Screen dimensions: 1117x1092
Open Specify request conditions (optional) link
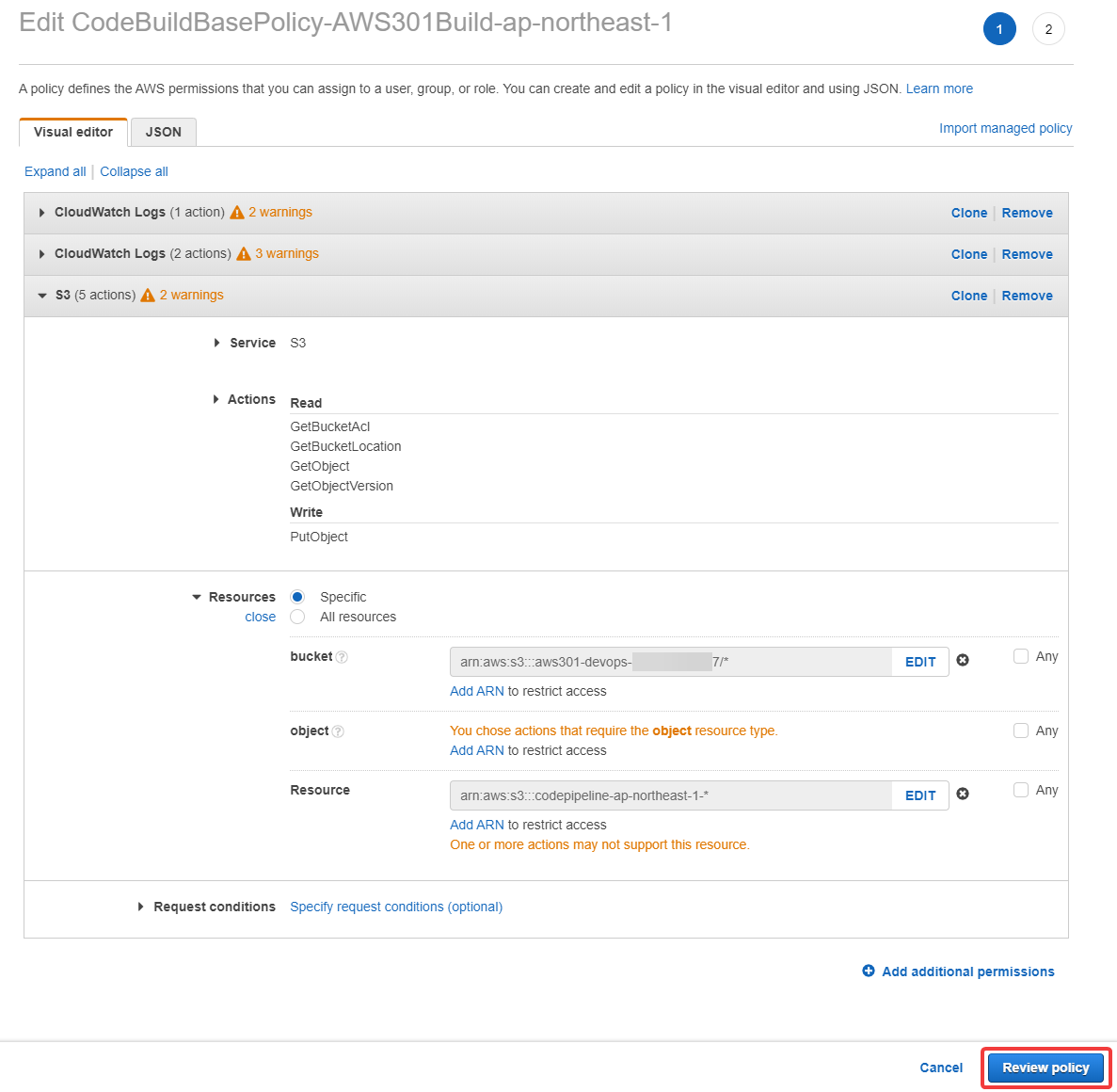396,907
